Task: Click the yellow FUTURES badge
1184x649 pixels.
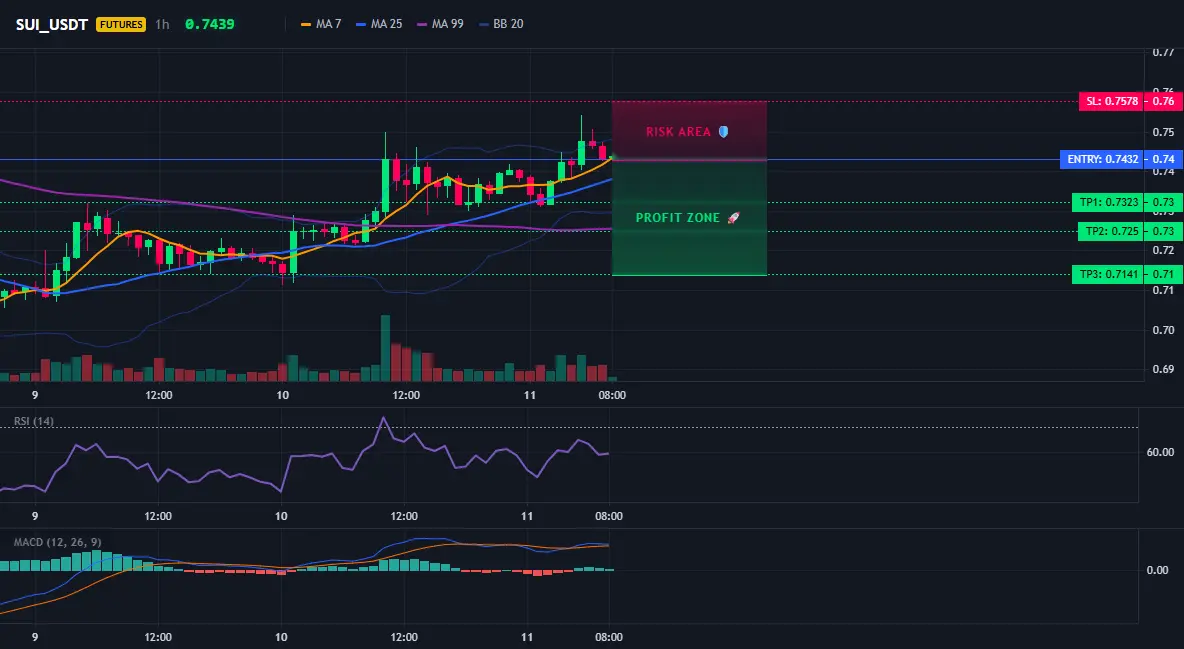Action: click(121, 24)
